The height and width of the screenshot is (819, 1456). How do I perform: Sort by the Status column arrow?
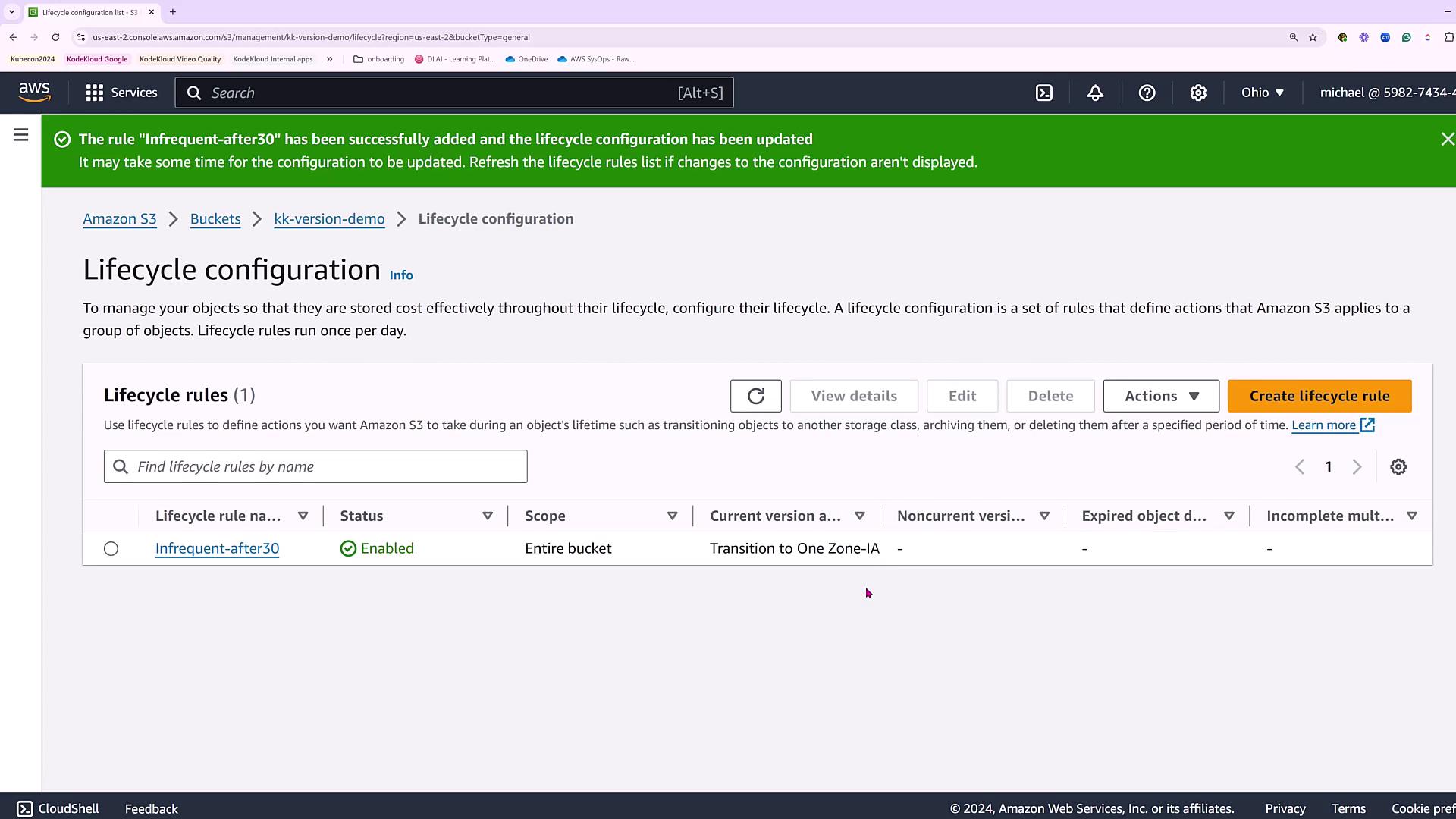(488, 516)
